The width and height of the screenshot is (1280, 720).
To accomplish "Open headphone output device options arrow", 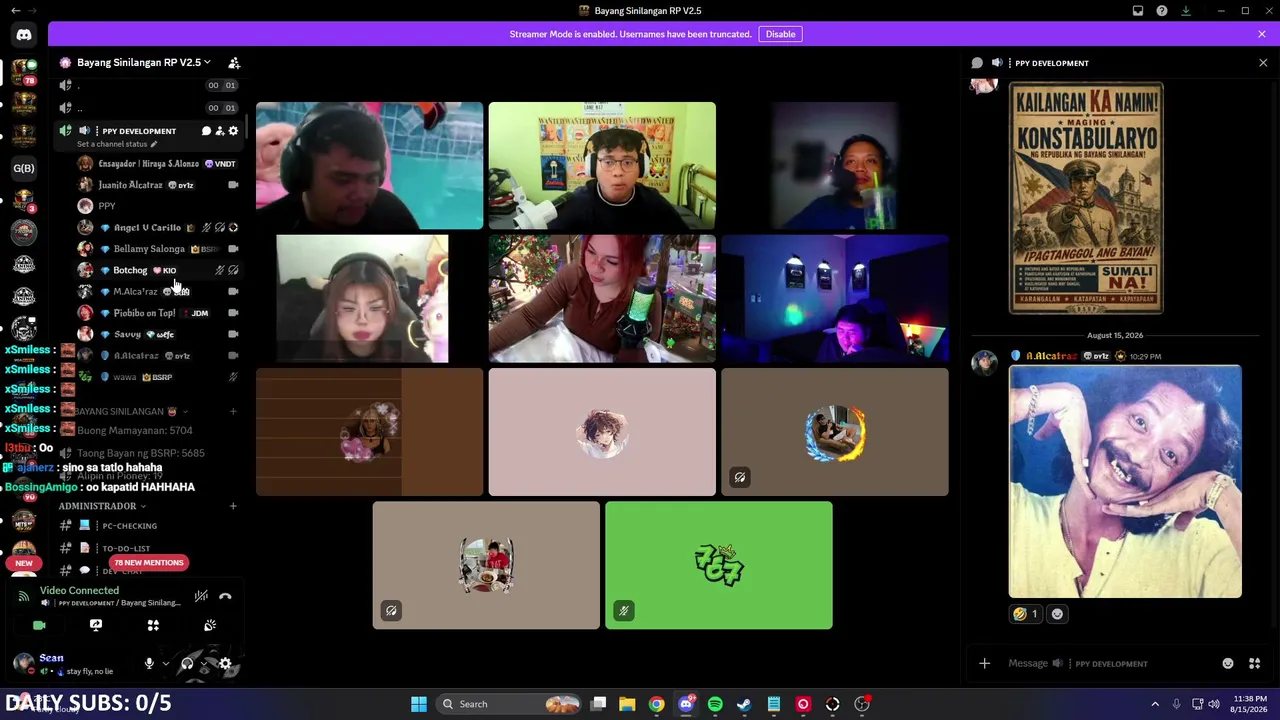I will coord(203,664).
